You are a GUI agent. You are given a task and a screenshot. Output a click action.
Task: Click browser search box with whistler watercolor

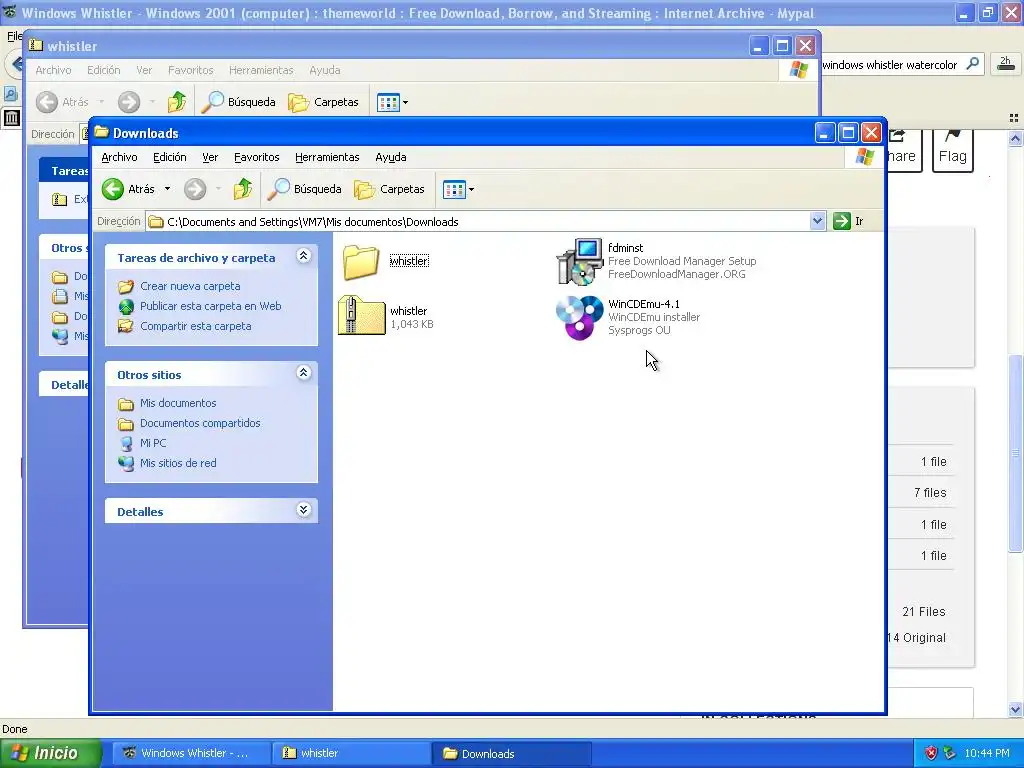pyautogui.click(x=892, y=65)
